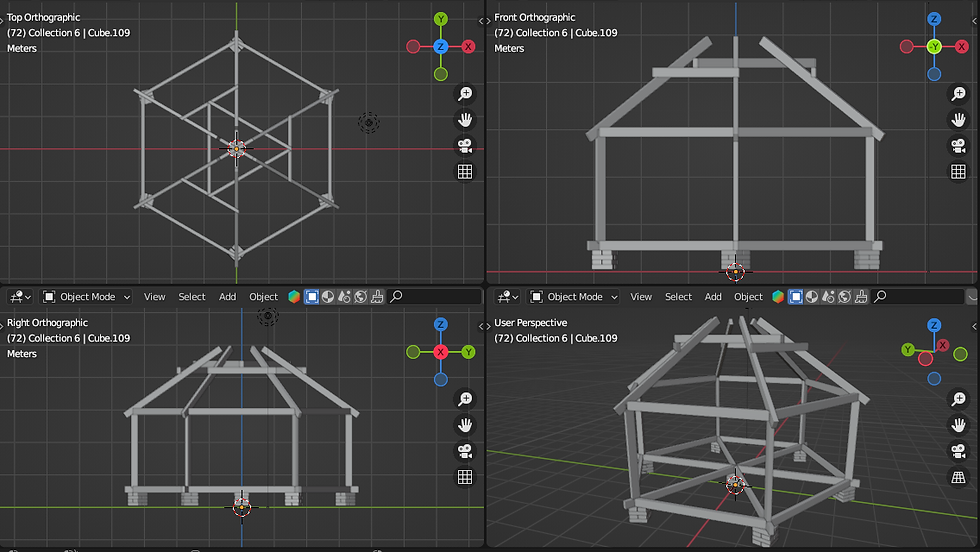
Task: Toggle camera view in Right Orthographic viewport
Action: [x=465, y=451]
